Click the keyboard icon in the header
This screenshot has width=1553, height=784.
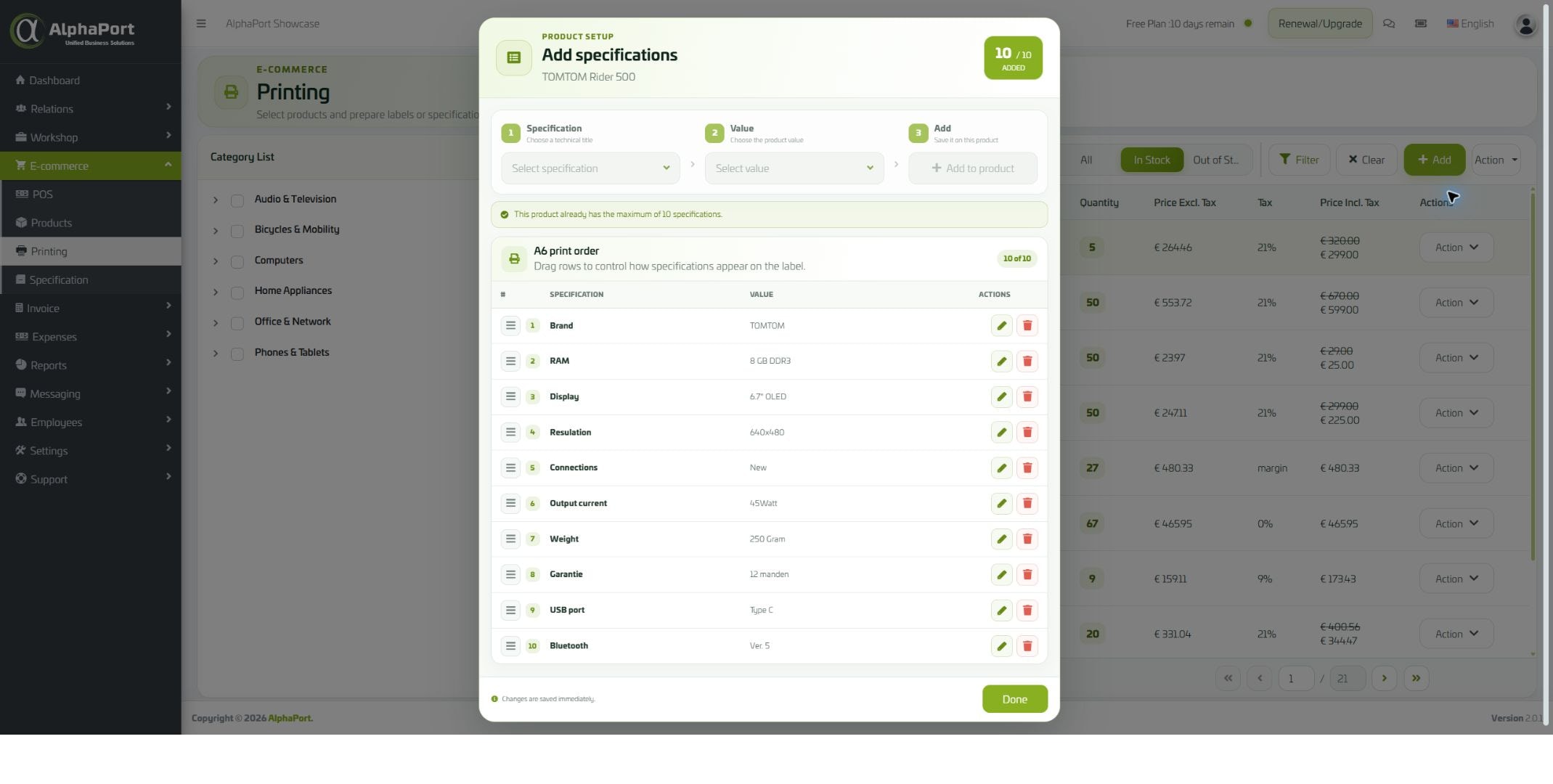[1420, 23]
